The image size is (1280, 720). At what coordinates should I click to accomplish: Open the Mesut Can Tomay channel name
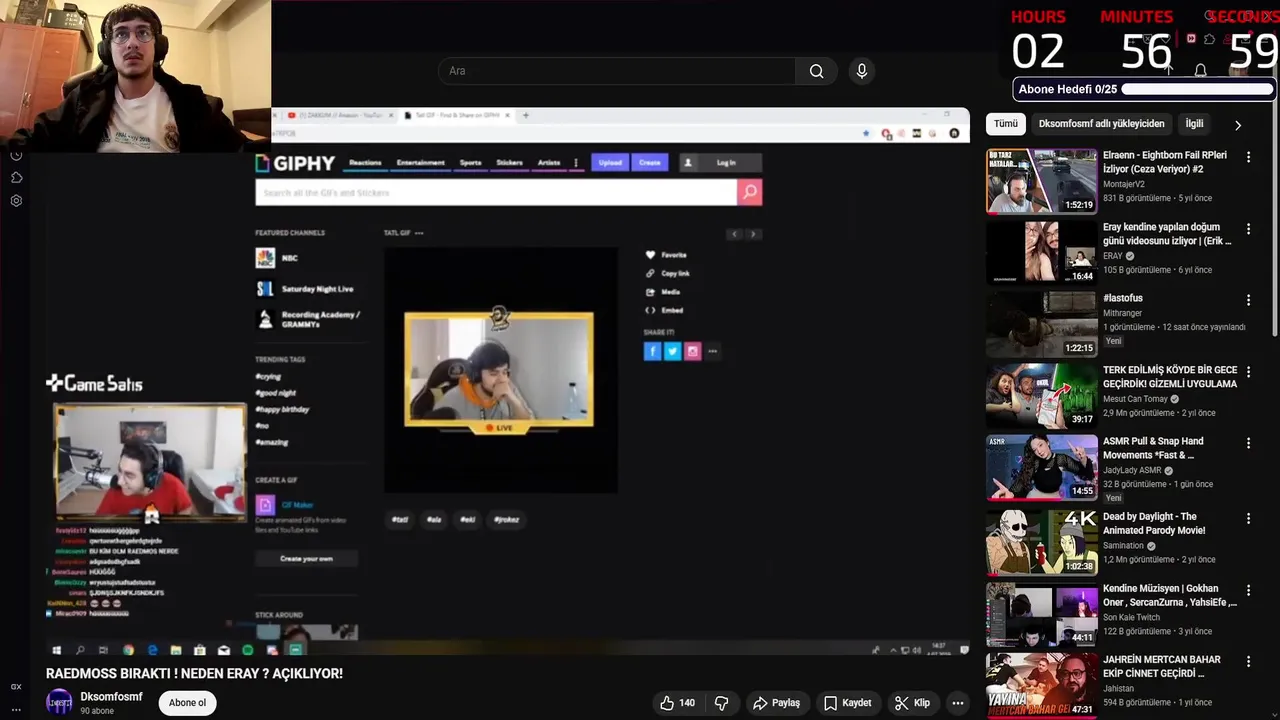point(1135,399)
